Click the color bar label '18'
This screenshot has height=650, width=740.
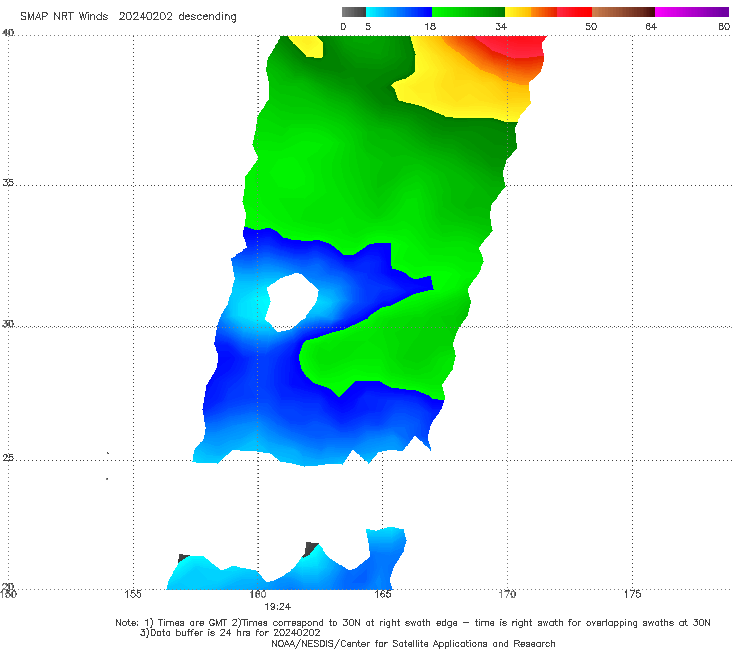point(430,26)
